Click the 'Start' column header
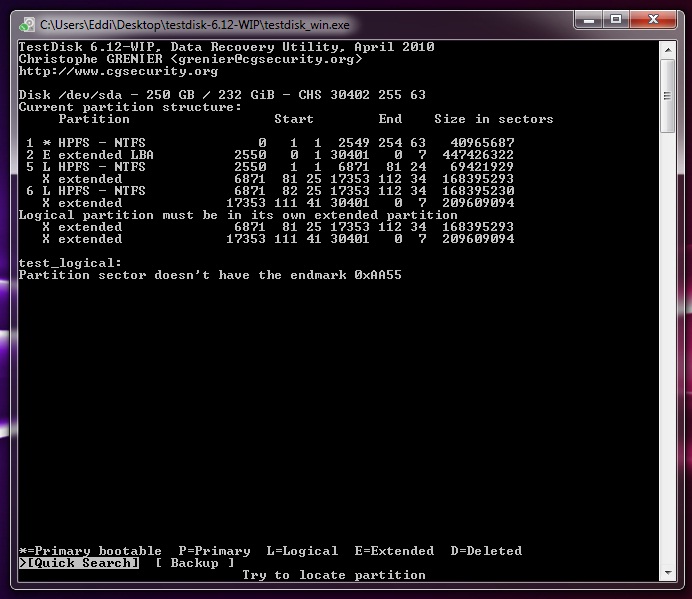This screenshot has width=692, height=599. pyautogui.click(x=294, y=119)
